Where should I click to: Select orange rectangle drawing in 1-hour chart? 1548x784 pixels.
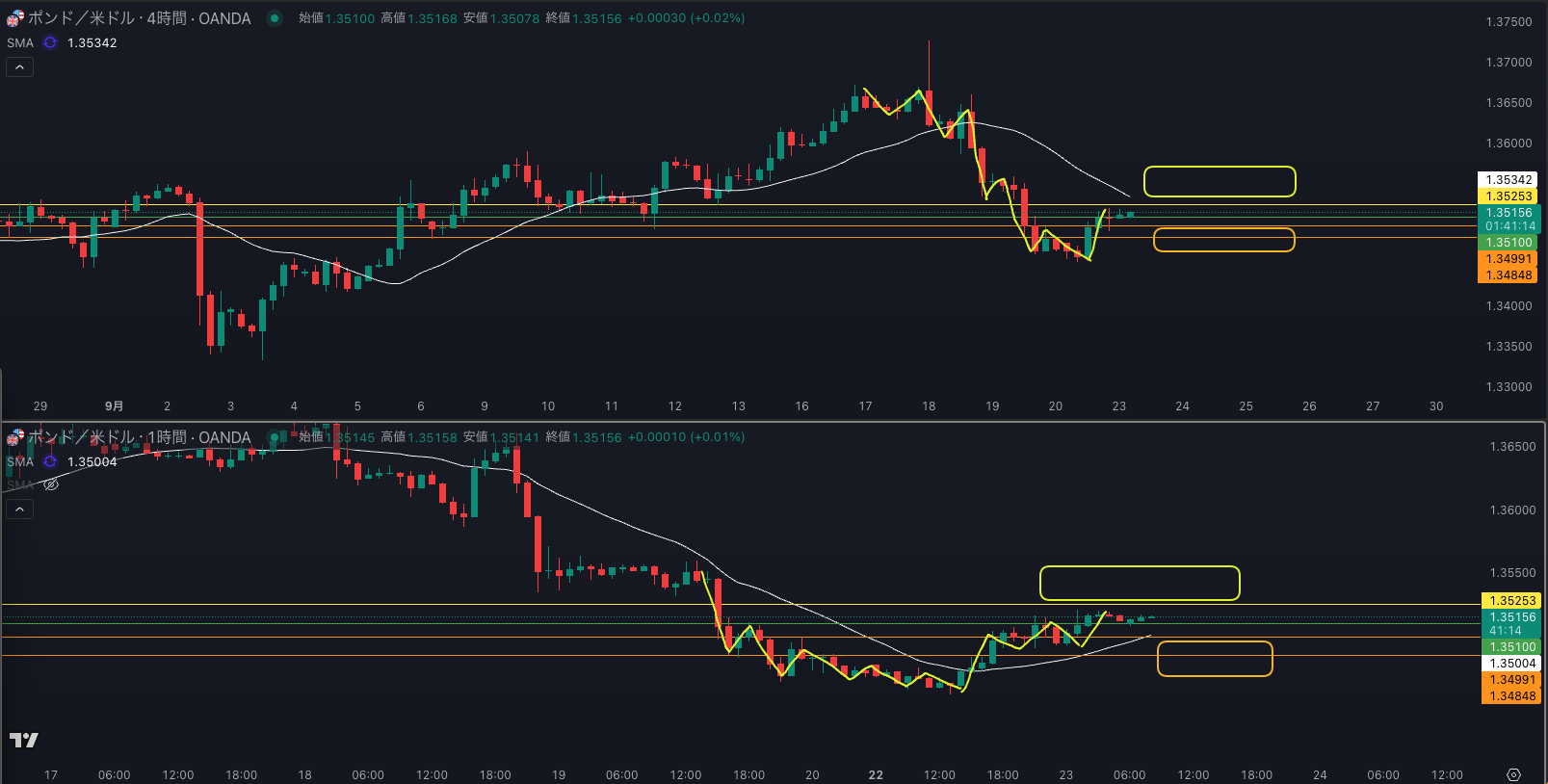coord(1215,642)
